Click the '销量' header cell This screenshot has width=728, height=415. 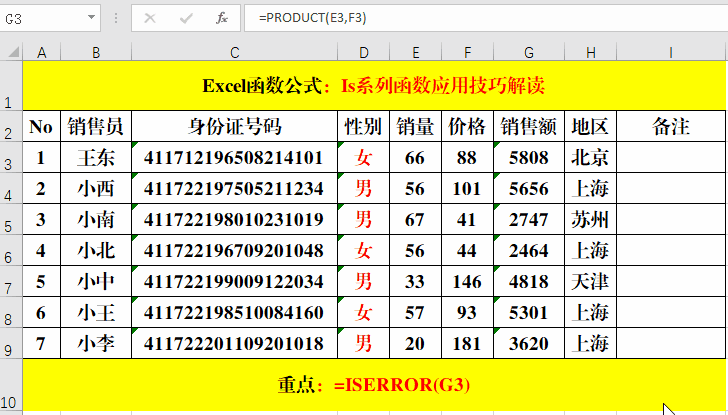click(x=416, y=126)
